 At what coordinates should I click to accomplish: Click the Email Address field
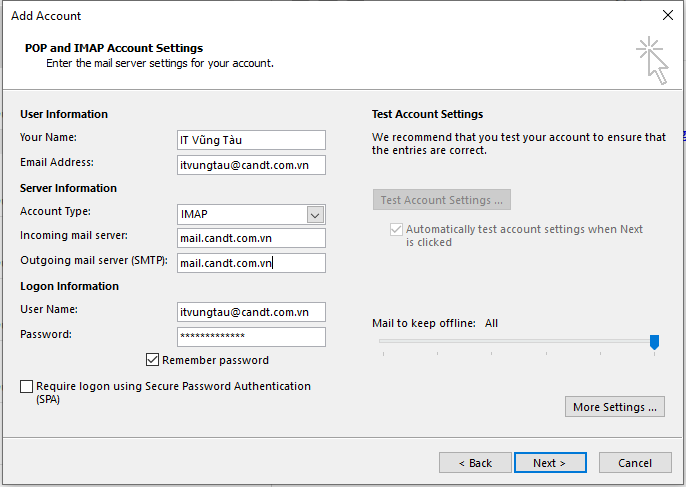pos(251,165)
